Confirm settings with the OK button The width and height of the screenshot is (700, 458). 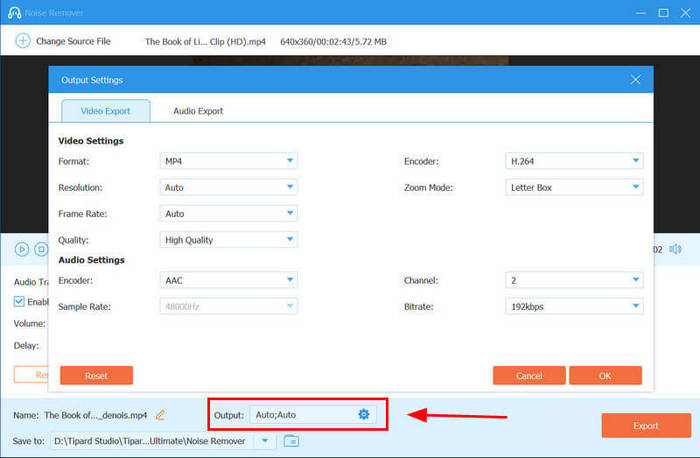click(x=605, y=375)
